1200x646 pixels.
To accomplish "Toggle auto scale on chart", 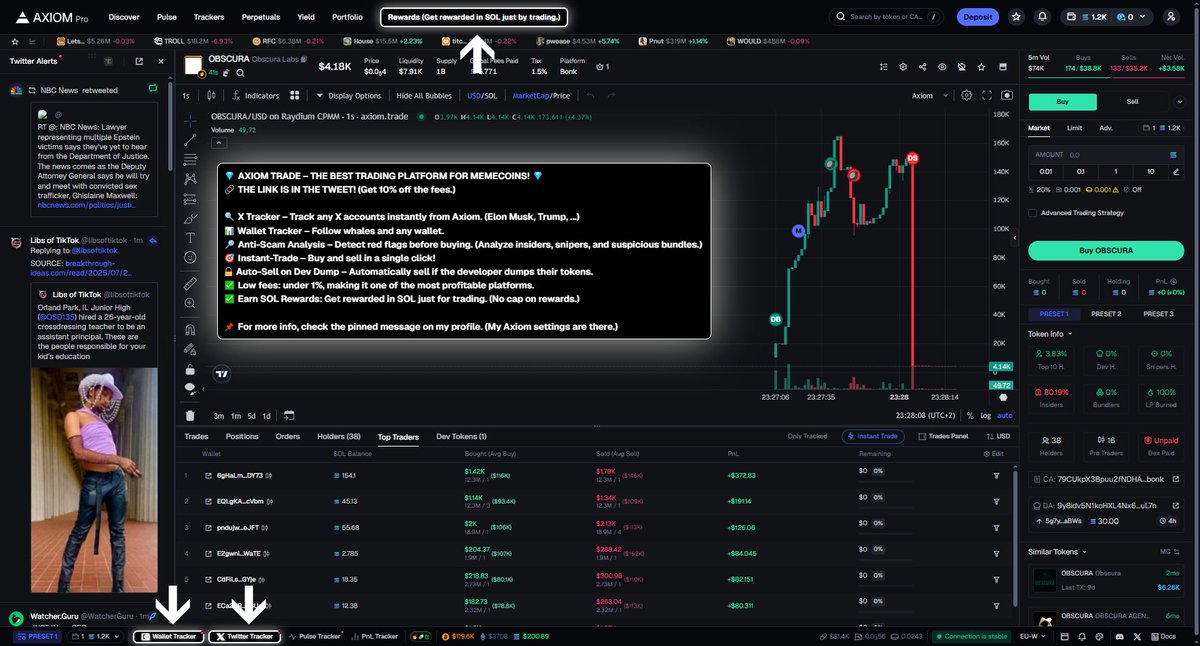I will (1005, 415).
